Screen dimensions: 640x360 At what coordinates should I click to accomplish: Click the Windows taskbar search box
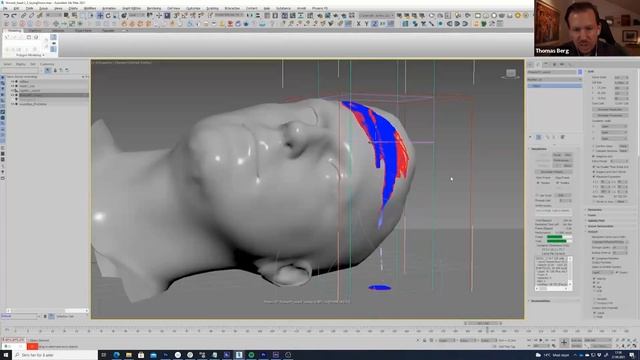(55, 355)
